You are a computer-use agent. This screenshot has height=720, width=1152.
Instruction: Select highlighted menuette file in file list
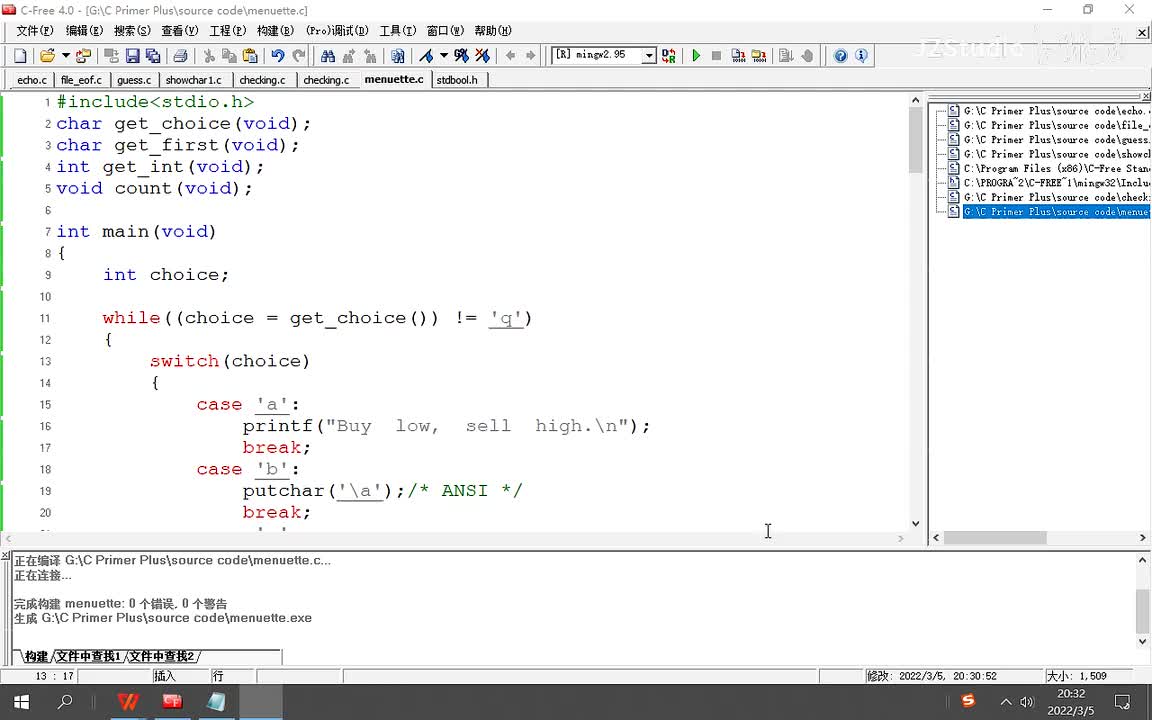(1056, 212)
